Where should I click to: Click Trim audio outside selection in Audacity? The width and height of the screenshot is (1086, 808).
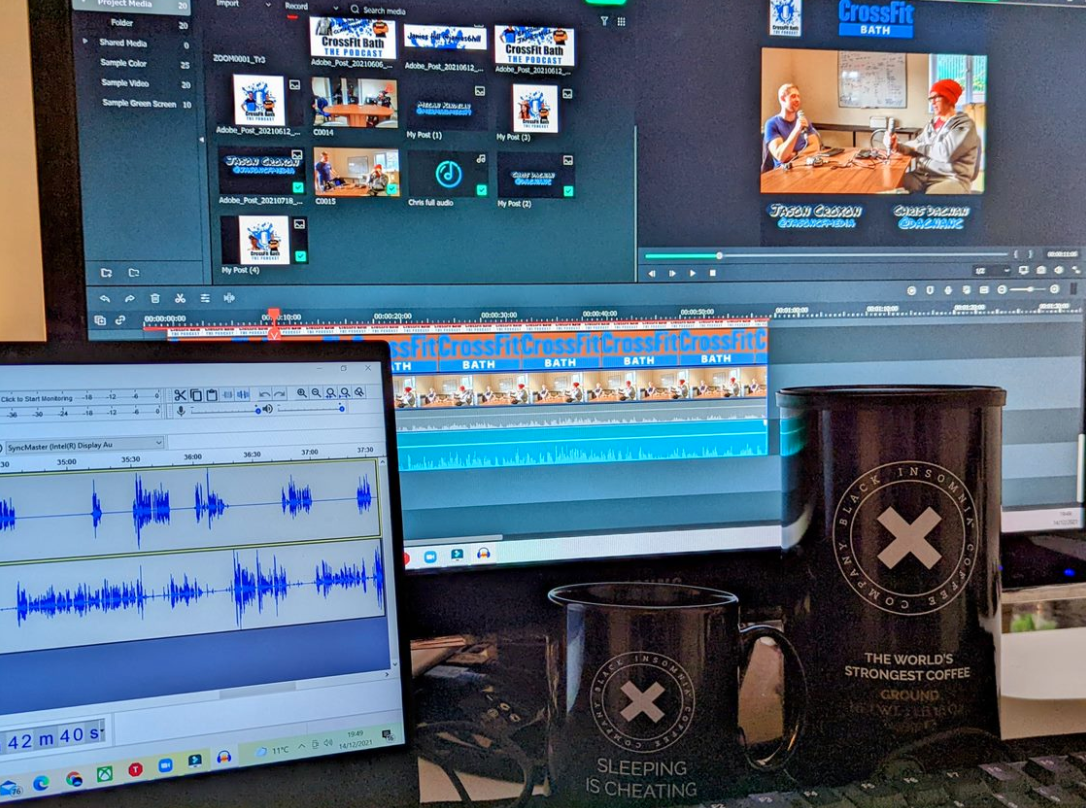[x=227, y=395]
